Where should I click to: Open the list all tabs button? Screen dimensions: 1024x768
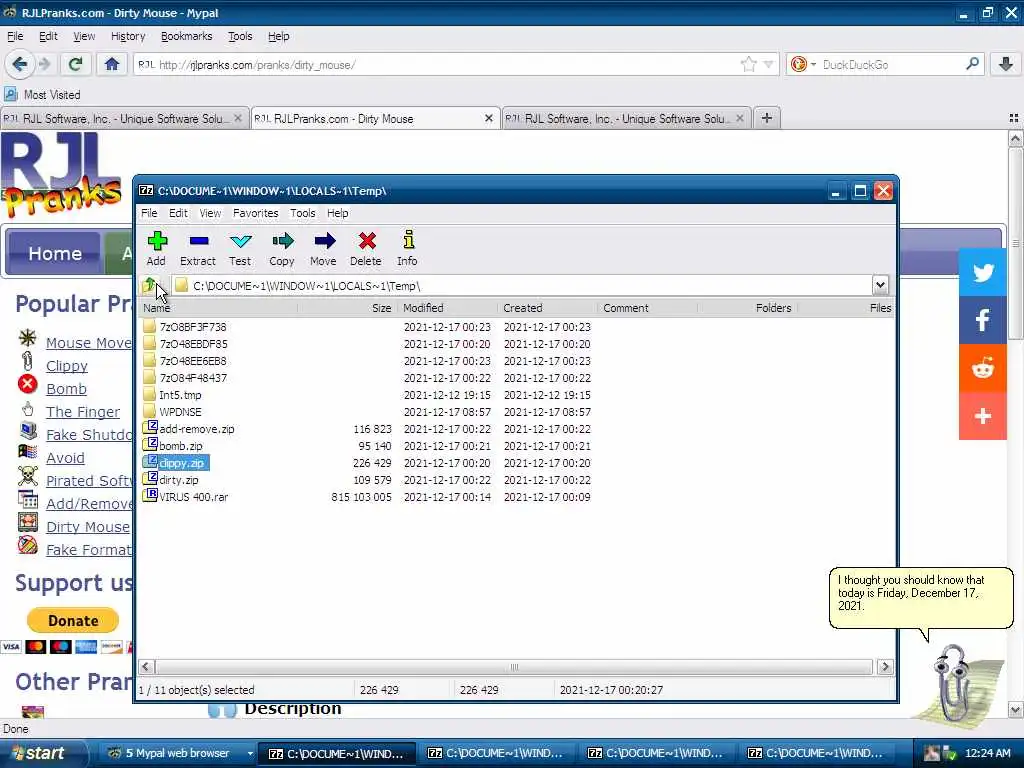(x=1014, y=118)
